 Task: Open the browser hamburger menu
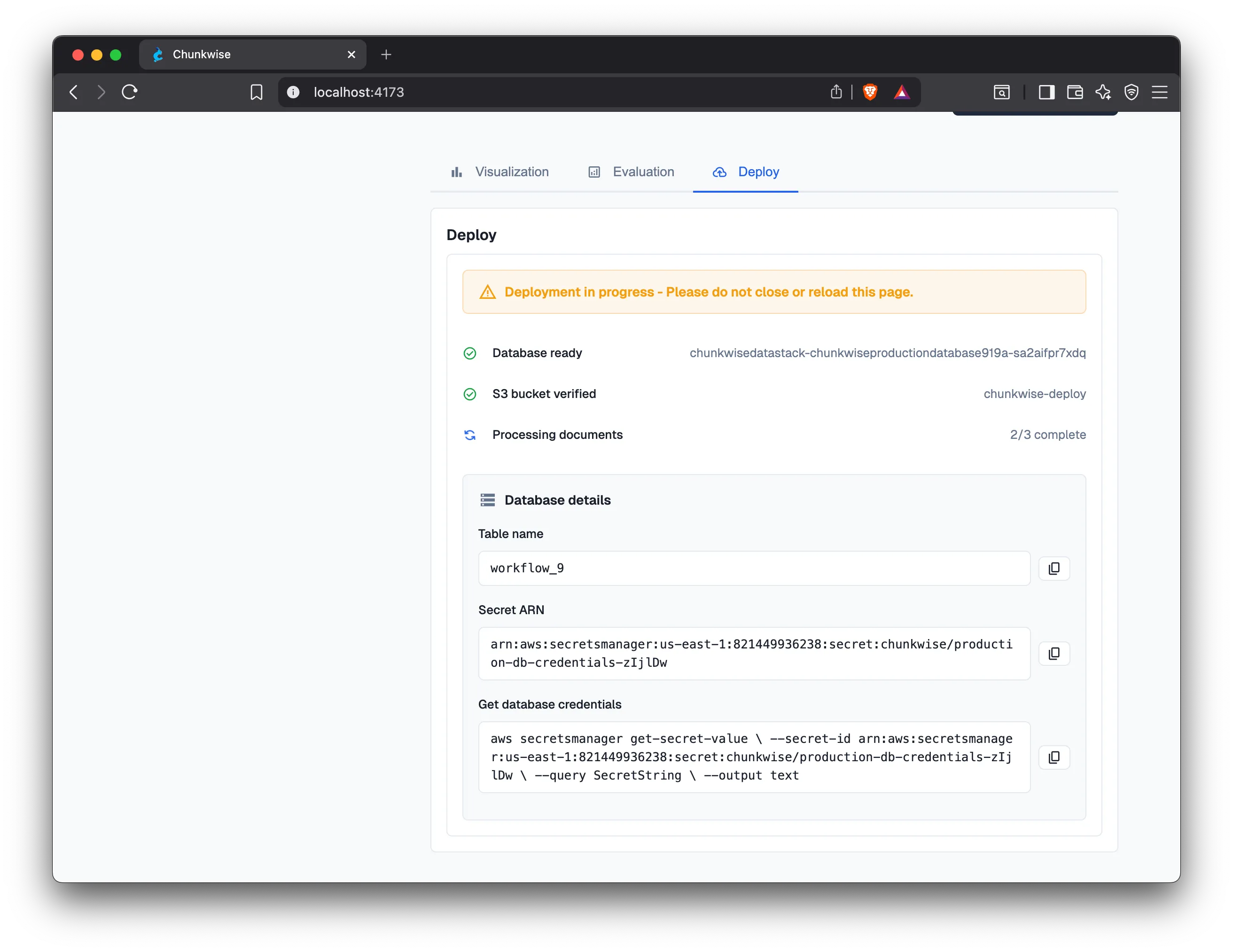coord(1160,92)
